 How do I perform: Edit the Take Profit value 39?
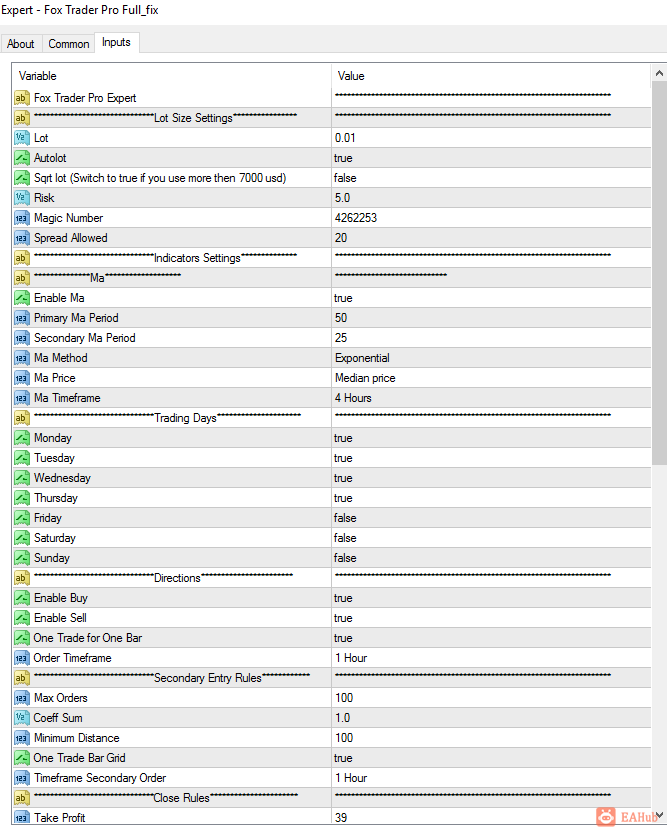[x=491, y=818]
